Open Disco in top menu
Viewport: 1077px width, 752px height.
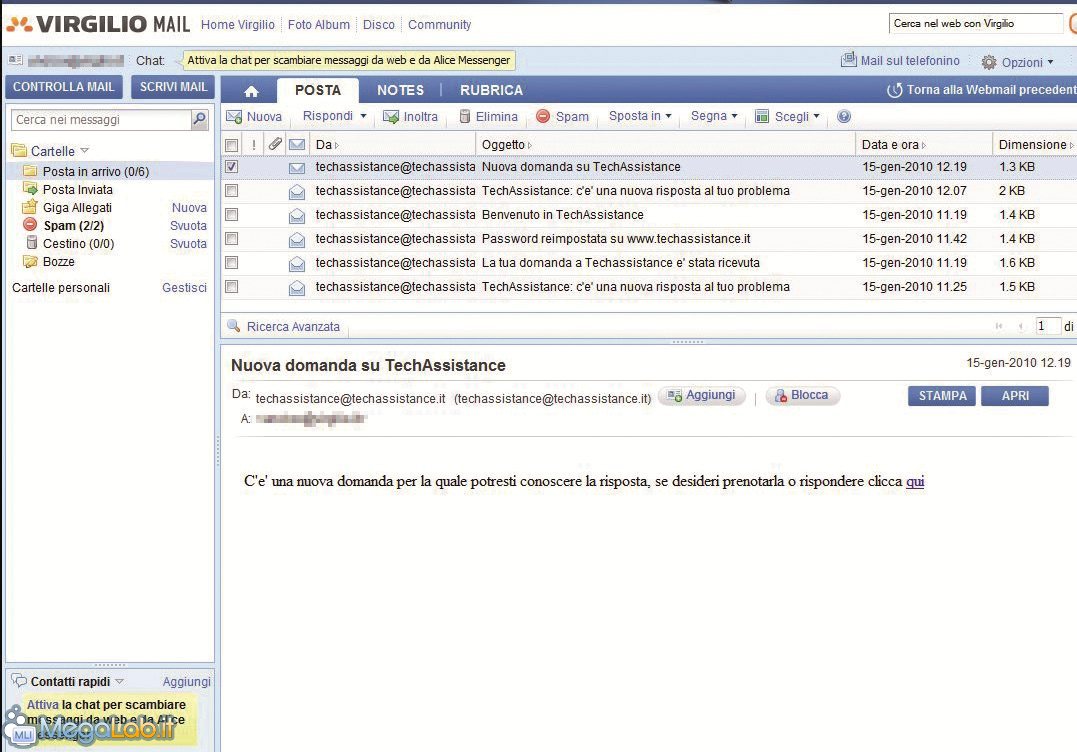[378, 25]
